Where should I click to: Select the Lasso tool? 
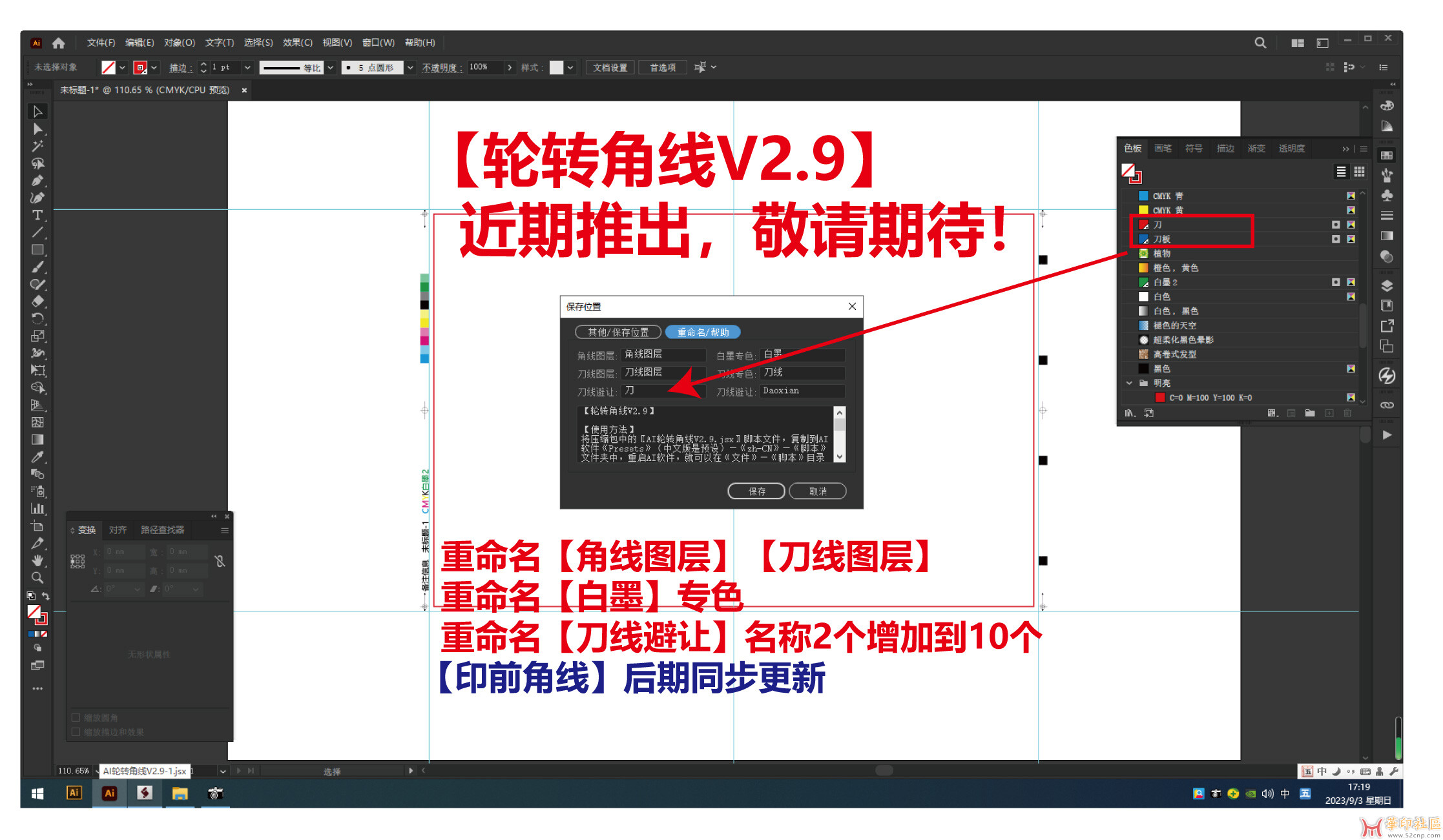(x=37, y=164)
